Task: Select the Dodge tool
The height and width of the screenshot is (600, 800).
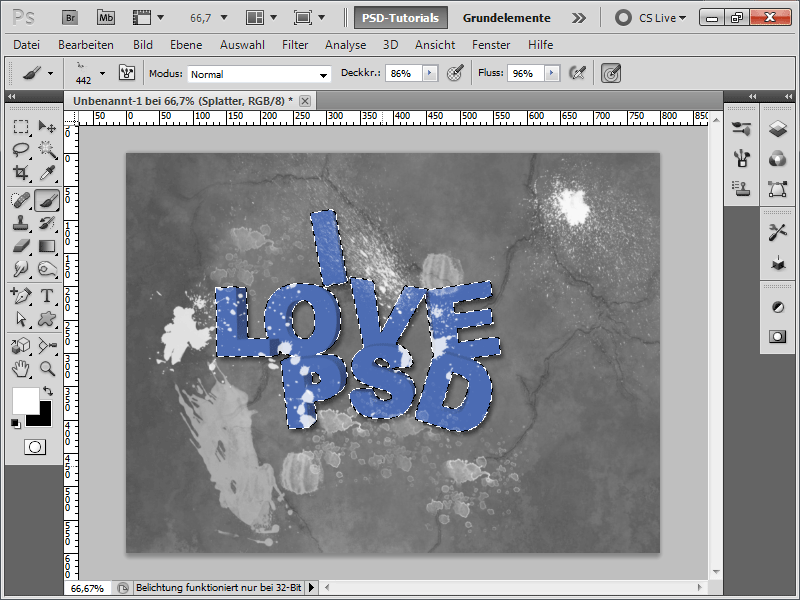Action: point(47,269)
